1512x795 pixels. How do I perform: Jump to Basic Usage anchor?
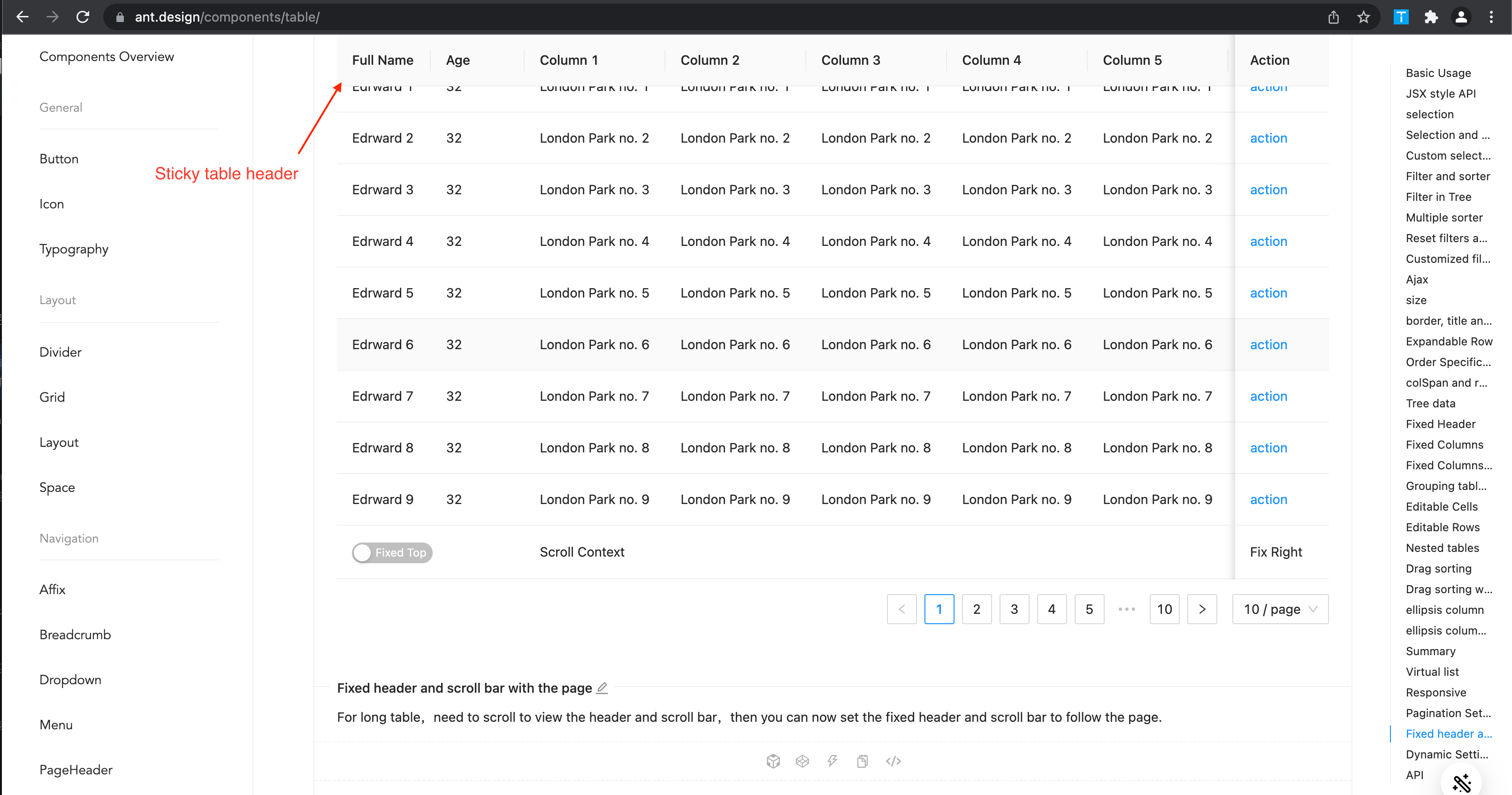coord(1438,73)
